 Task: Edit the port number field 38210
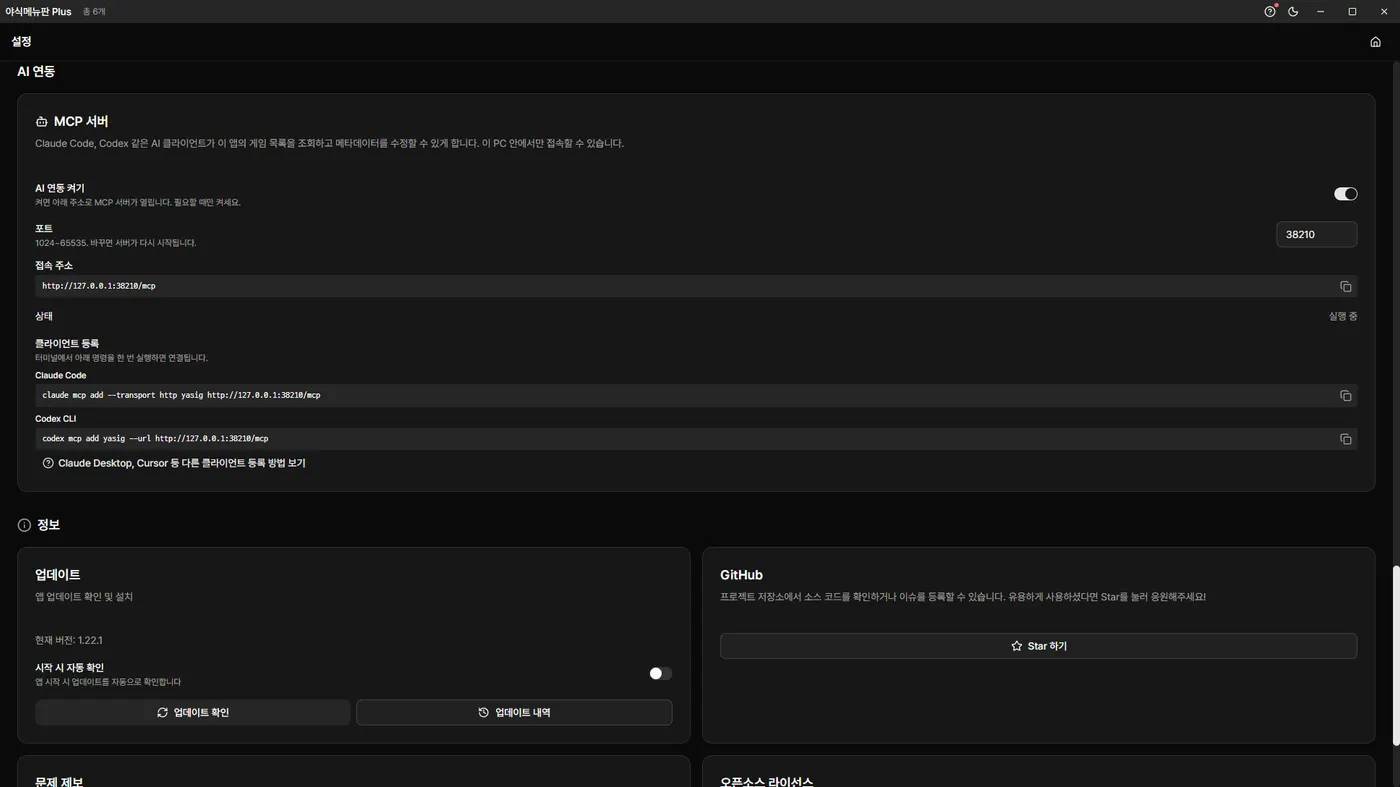[1316, 235]
